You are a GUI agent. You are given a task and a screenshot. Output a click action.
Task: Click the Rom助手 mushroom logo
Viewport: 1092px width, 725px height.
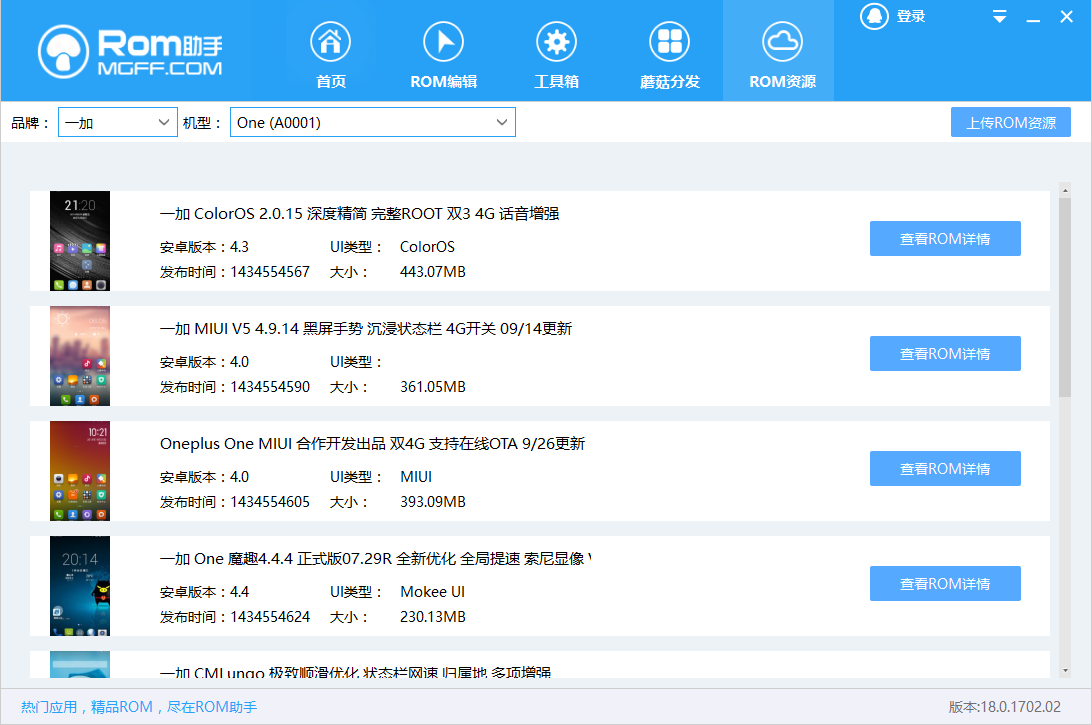click(x=64, y=52)
